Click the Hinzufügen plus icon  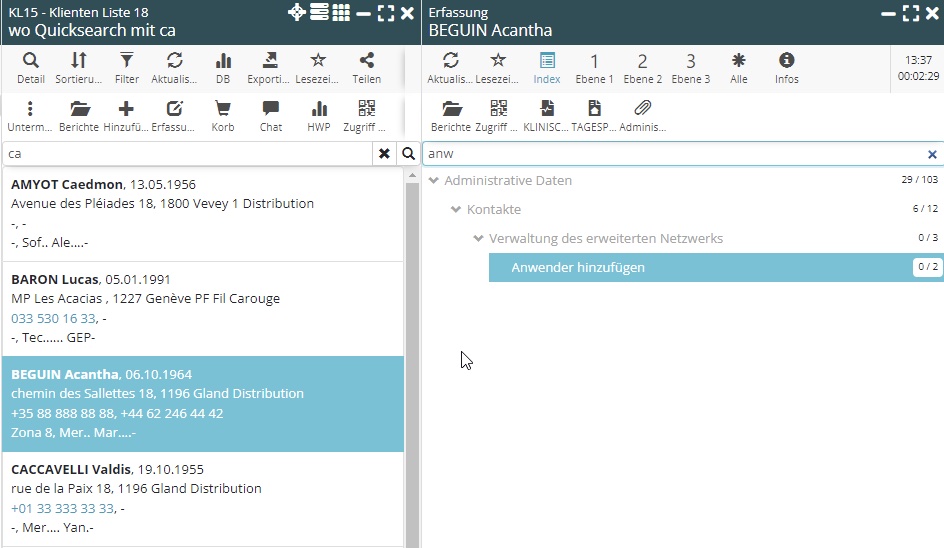(x=127, y=116)
